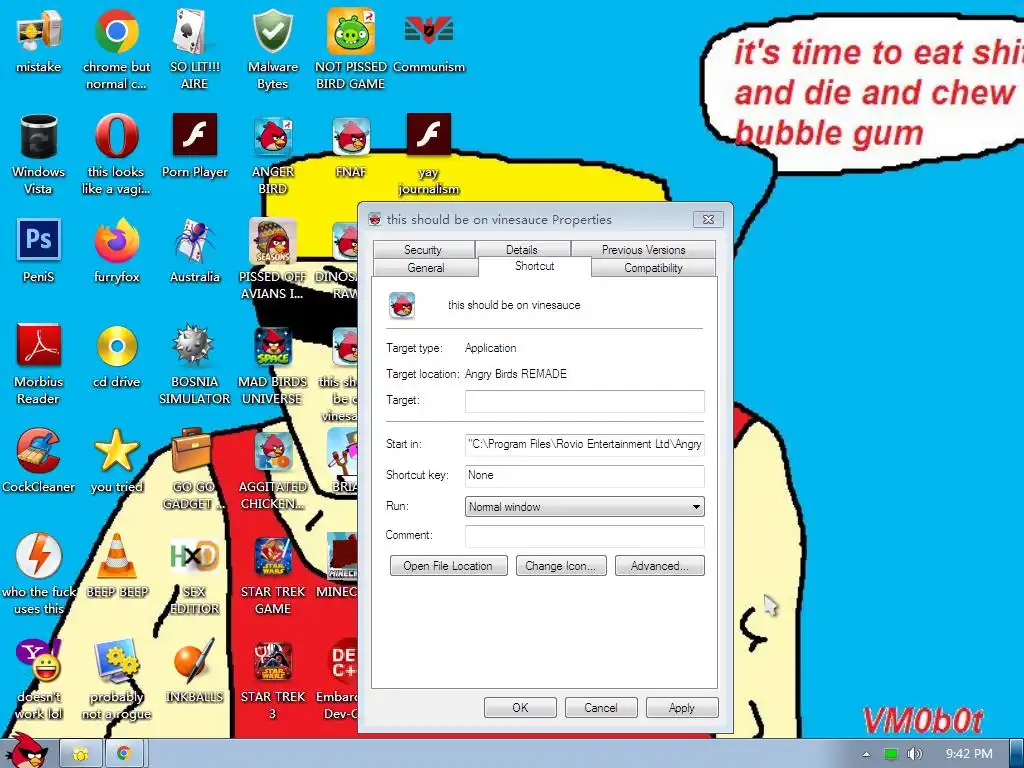This screenshot has height=768, width=1024.
Task: Select the "chrome but normal" Chrome icon
Action: pos(116,49)
